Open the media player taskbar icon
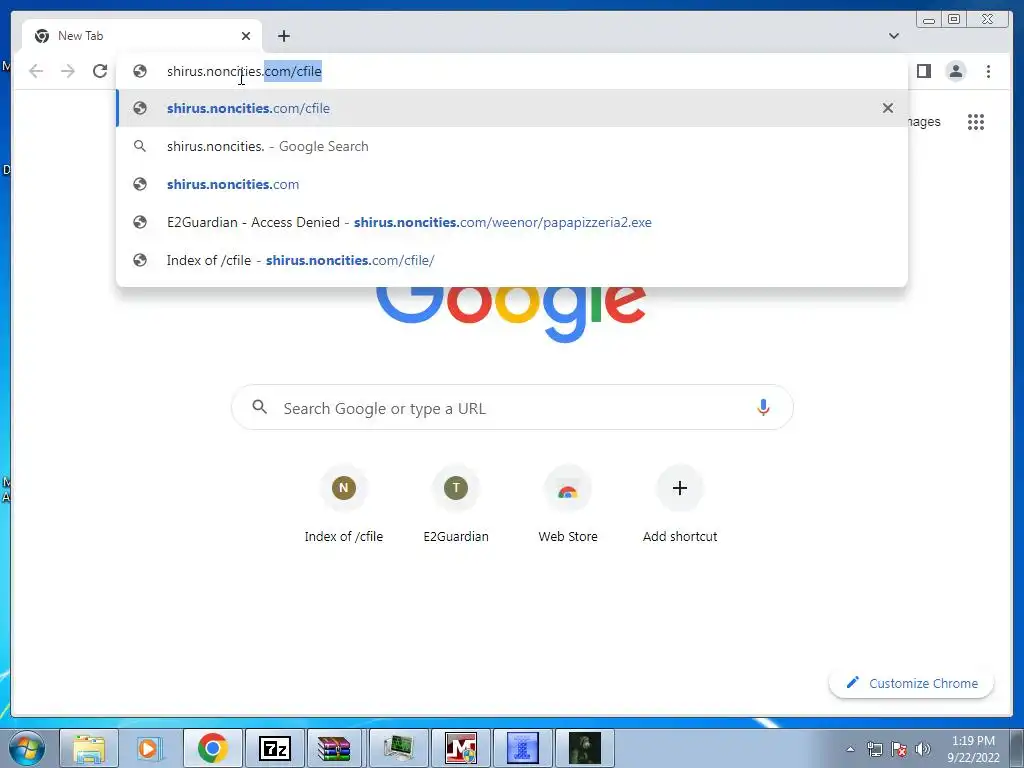This screenshot has height=768, width=1024. 149,748
